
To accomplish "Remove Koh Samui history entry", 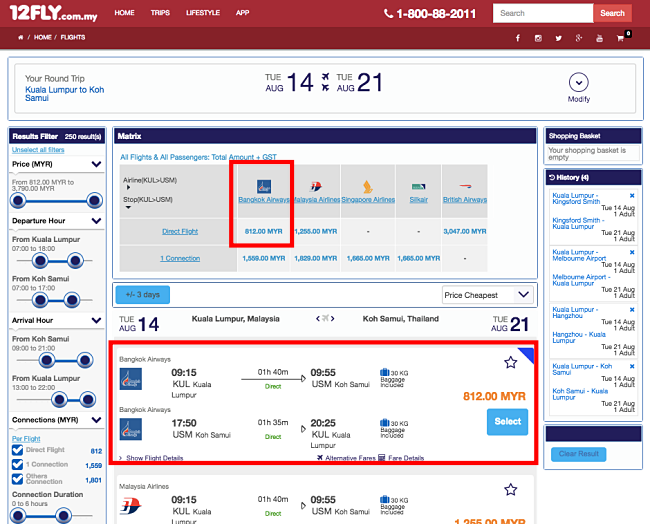I will tap(632, 366).
